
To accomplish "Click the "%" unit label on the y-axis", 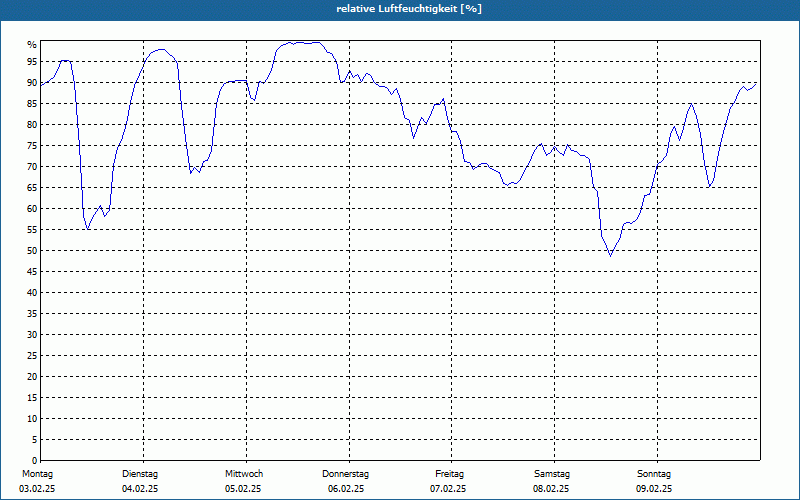I will click(x=32, y=45).
